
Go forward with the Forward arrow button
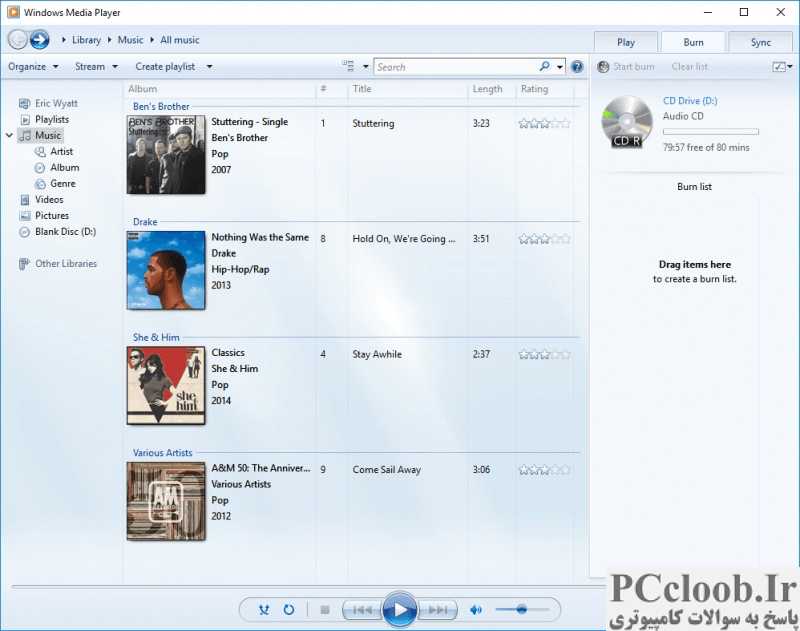pos(39,40)
